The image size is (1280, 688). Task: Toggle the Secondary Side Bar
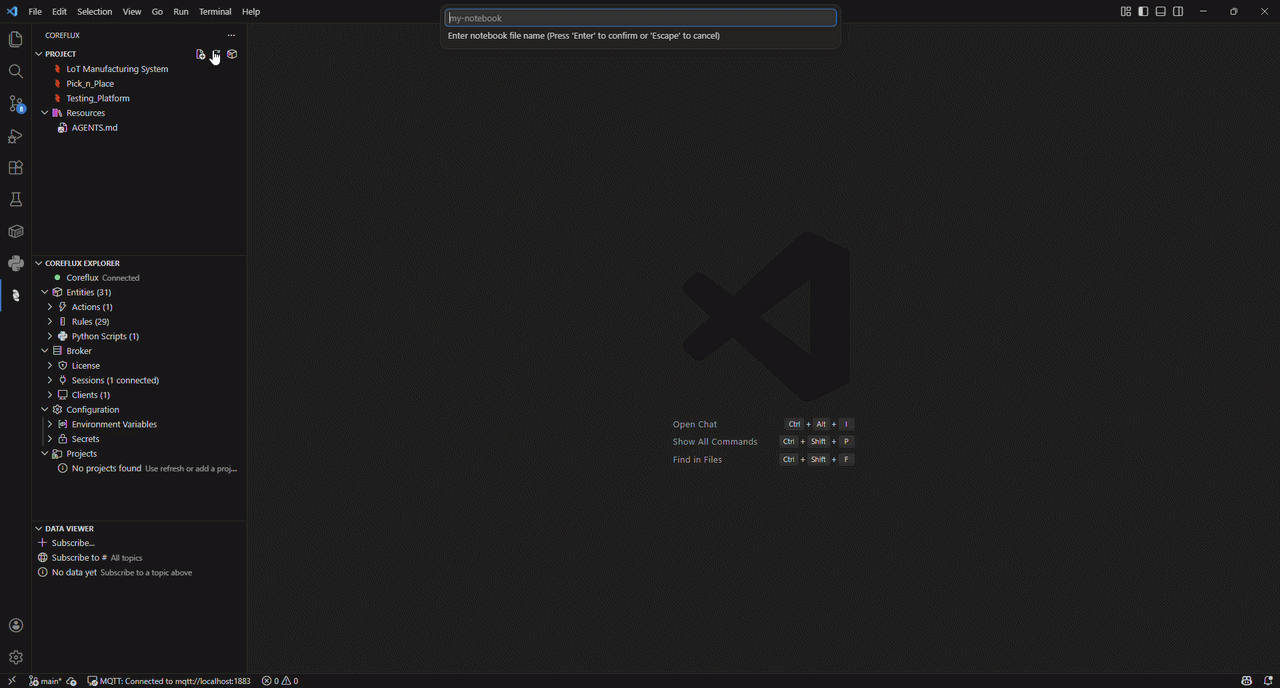(1177, 11)
